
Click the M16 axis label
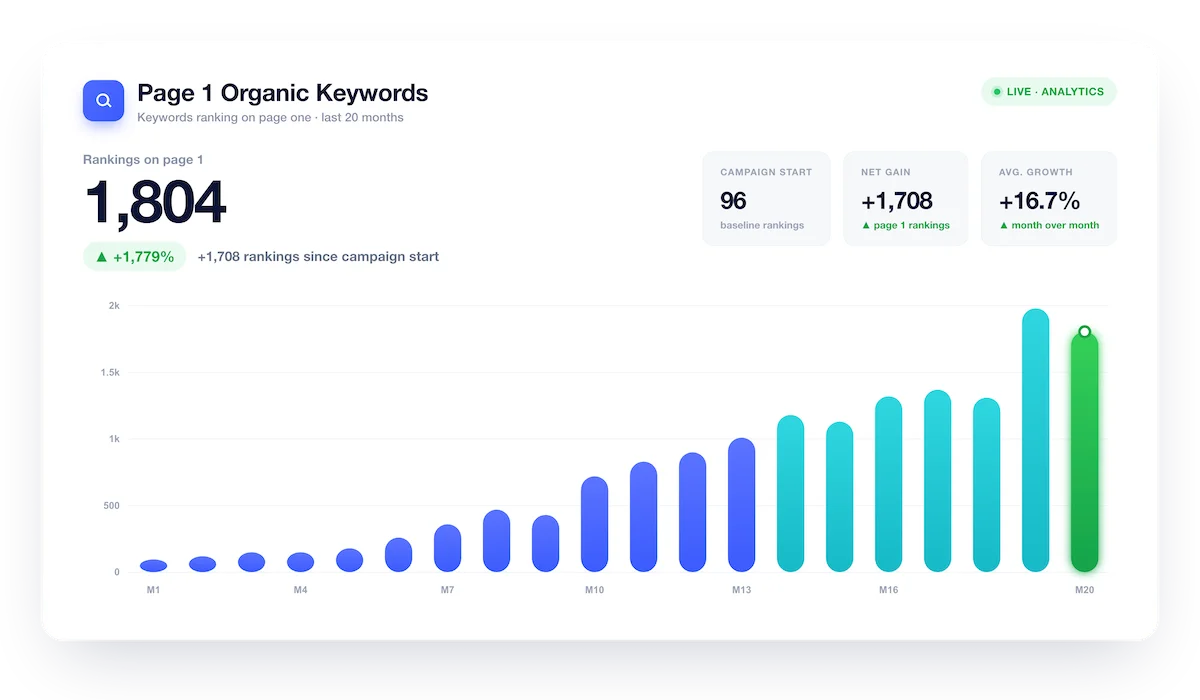pos(889,590)
